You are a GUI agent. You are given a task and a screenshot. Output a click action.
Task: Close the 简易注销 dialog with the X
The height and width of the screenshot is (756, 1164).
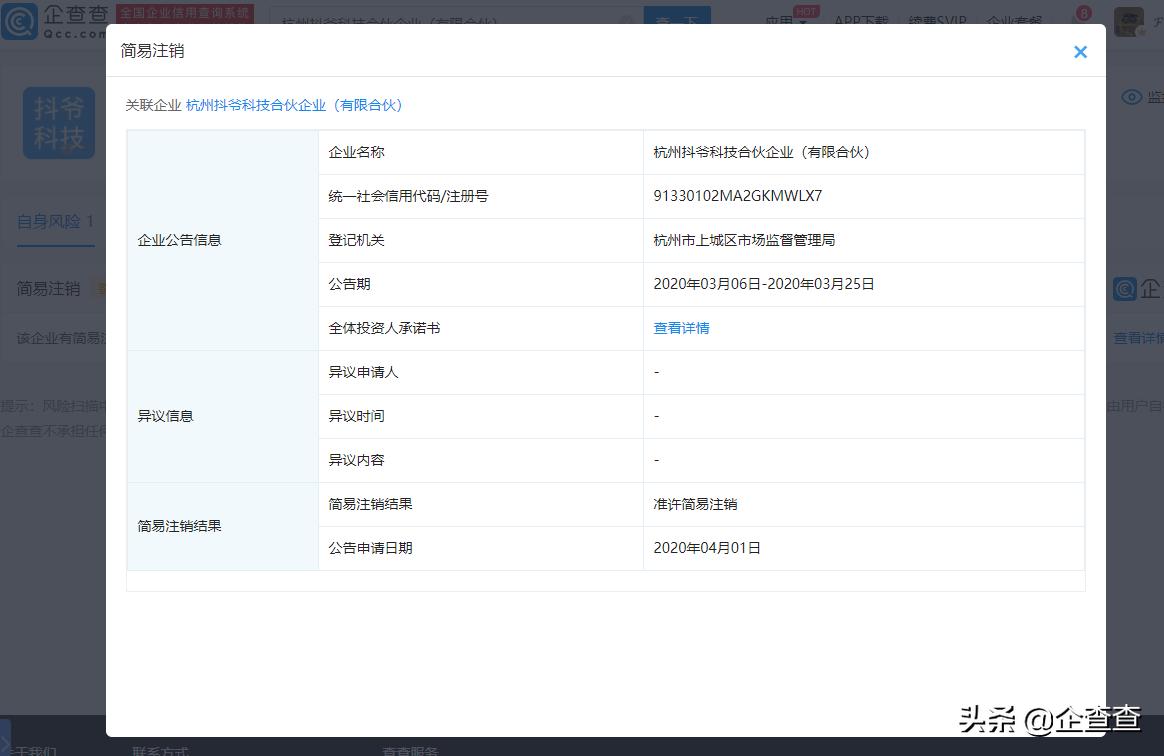[x=1080, y=51]
